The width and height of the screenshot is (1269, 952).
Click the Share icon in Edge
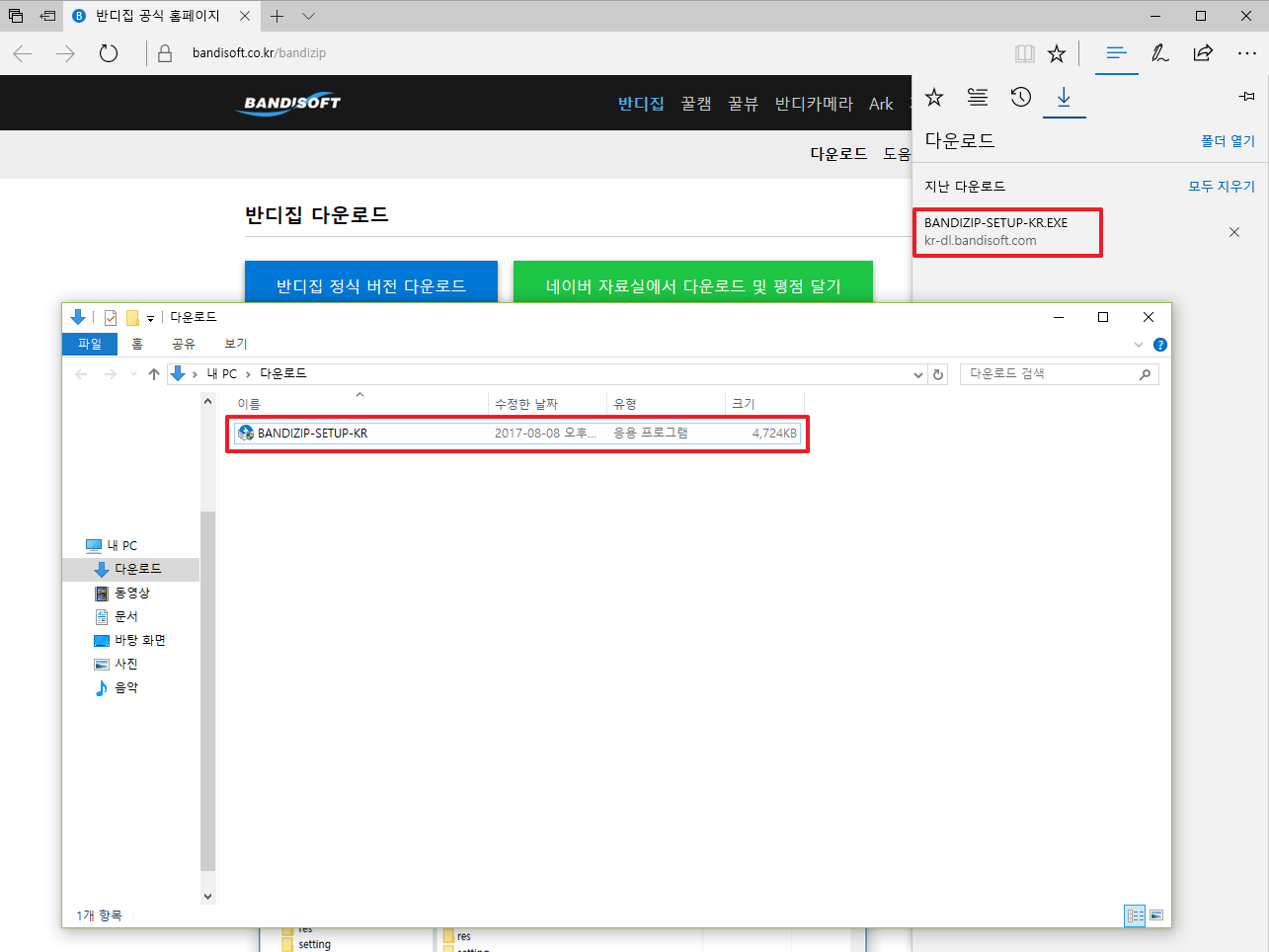tap(1203, 53)
